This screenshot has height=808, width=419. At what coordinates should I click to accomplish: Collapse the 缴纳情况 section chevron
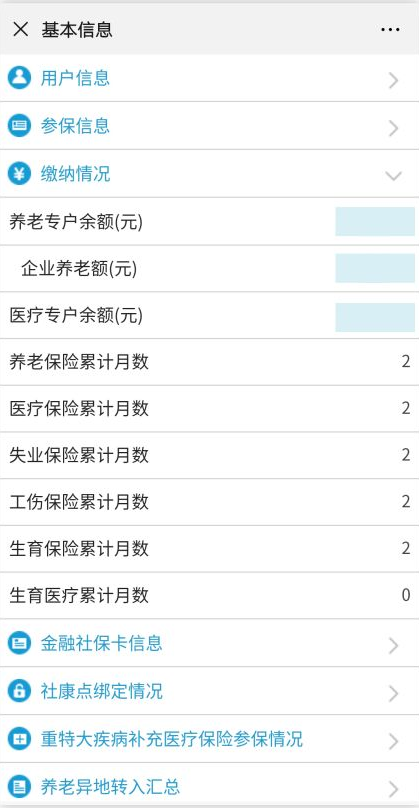(x=394, y=176)
